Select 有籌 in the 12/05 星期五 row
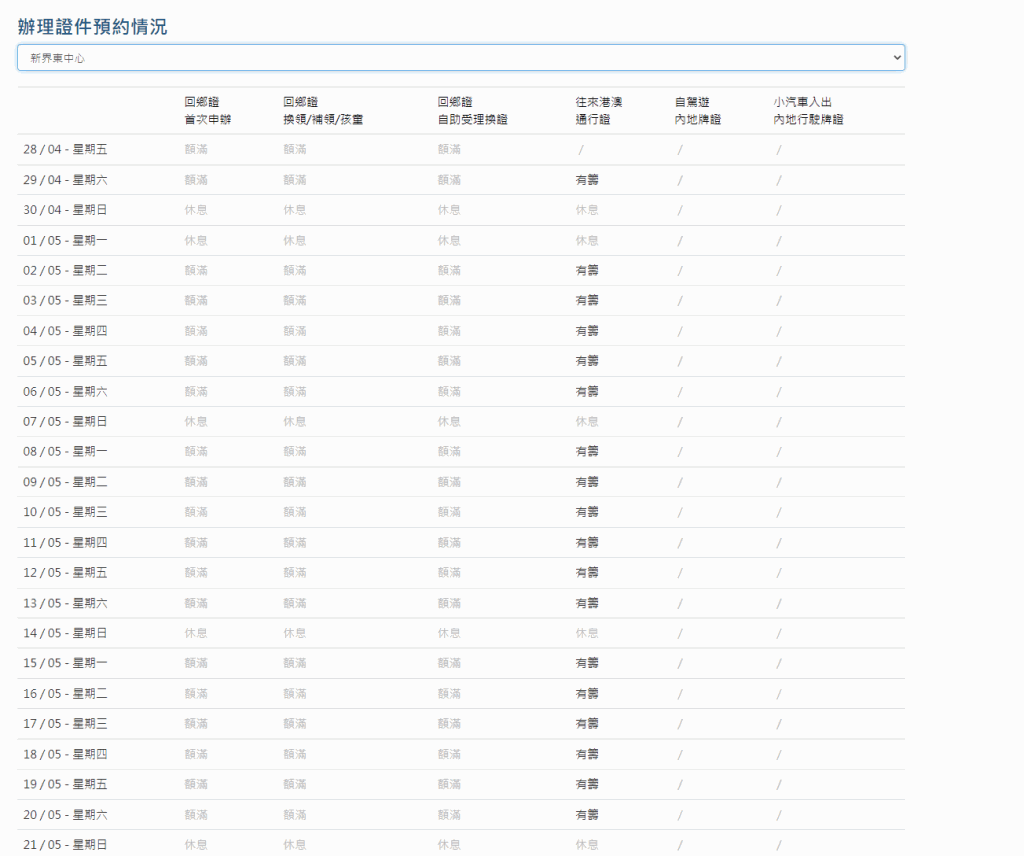1024x856 pixels. [x=587, y=573]
